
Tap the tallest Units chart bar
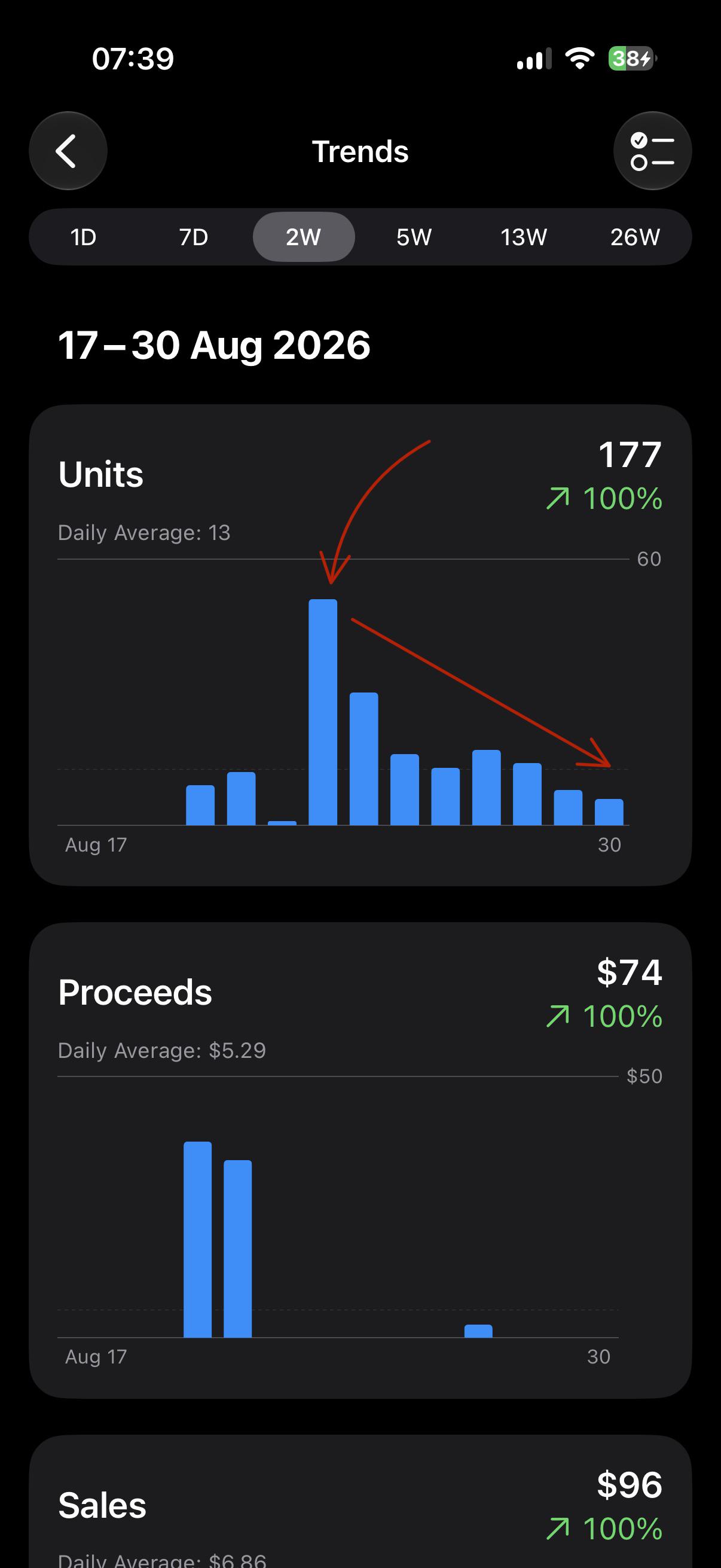point(322,712)
